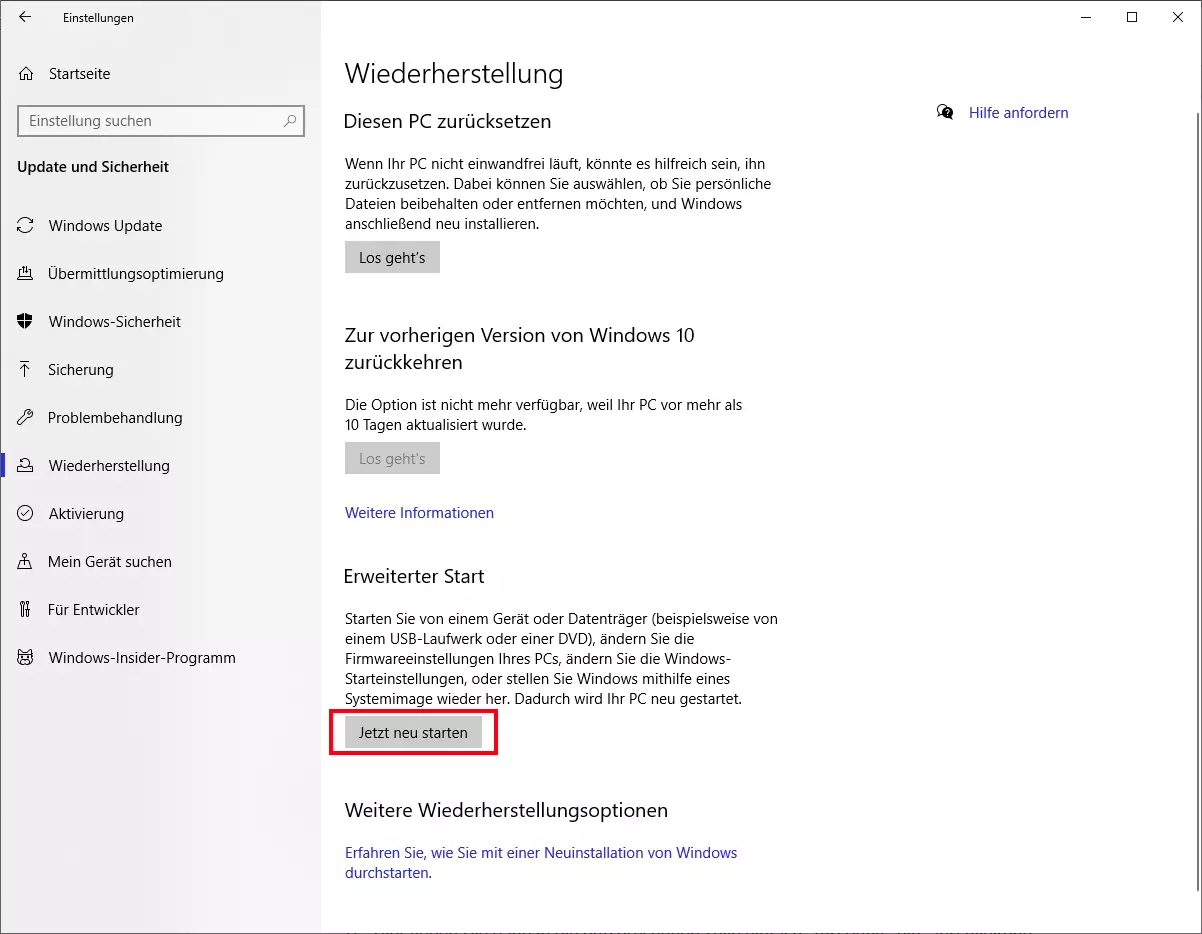Viewport: 1202px width, 934px height.
Task: Click Weitere Wiederherstellungsoptionen heading
Action: (506, 810)
